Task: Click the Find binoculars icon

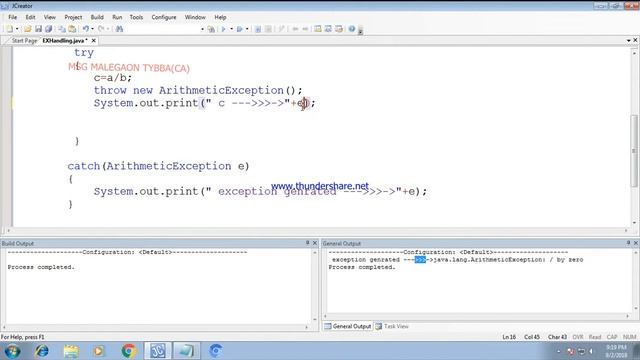Action: pos(119,29)
